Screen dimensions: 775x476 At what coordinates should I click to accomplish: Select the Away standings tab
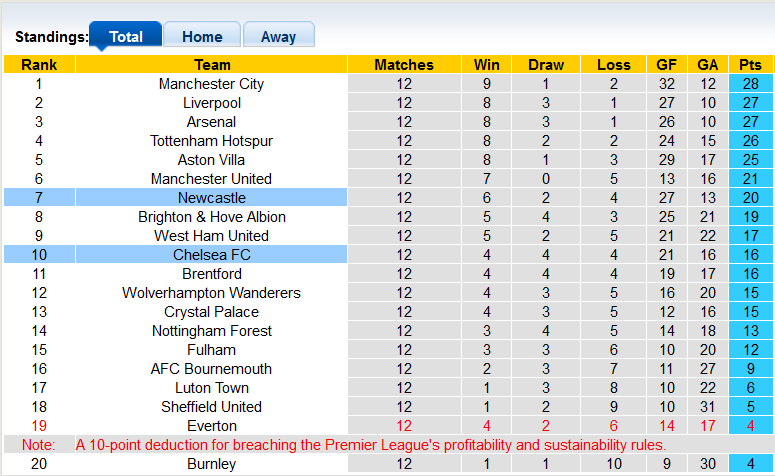[x=278, y=37]
